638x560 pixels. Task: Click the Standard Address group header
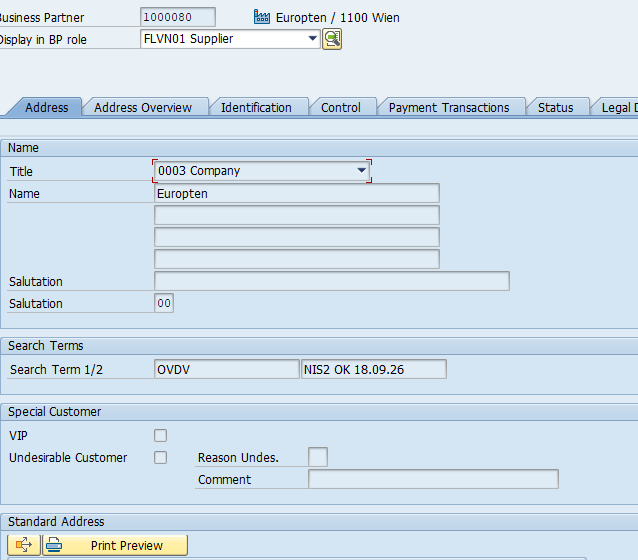tap(56, 521)
